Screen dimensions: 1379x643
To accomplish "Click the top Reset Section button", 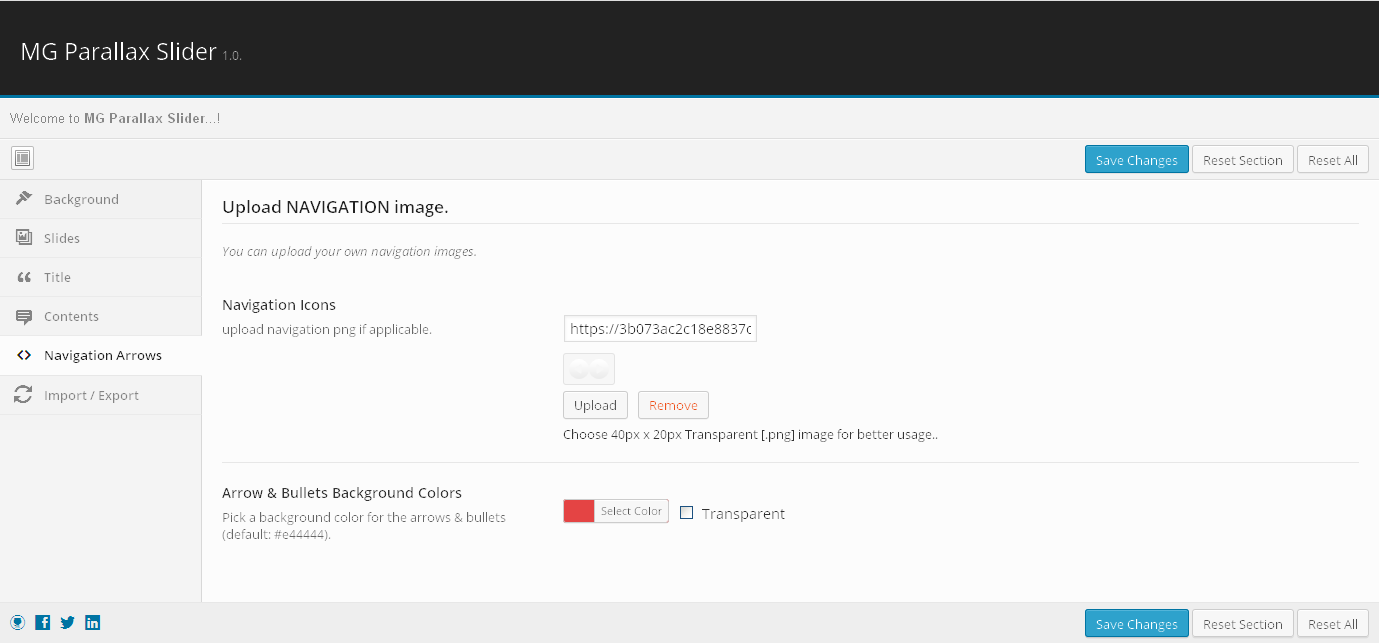I will [x=1242, y=160].
